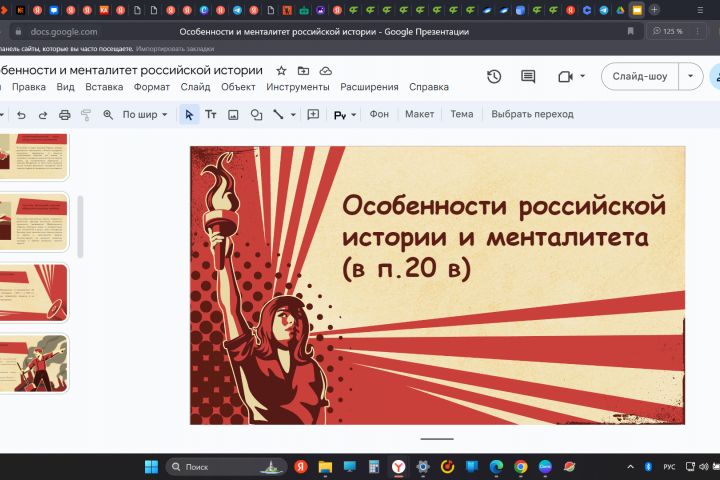720x480 pixels.
Task: Expand the Слайд-шоу options arrow
Action: coord(691,76)
